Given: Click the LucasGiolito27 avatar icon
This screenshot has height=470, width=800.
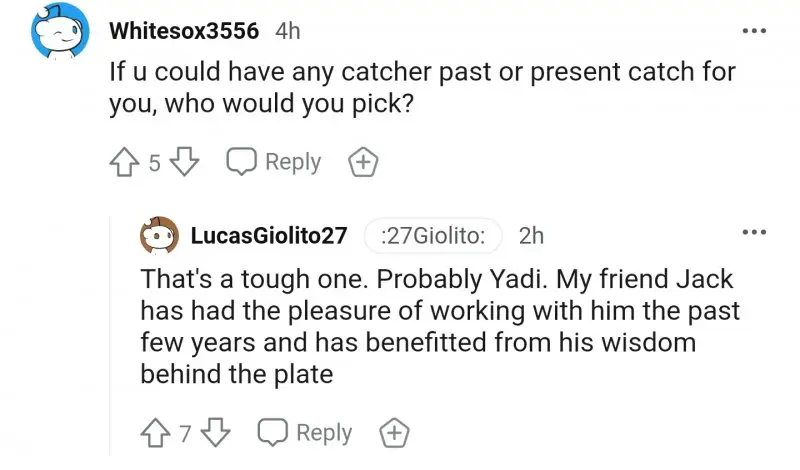Looking at the screenshot, I should click(158, 236).
